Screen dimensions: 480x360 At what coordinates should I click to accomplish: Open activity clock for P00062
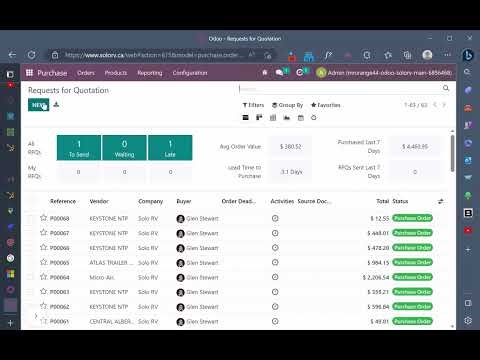click(275, 306)
